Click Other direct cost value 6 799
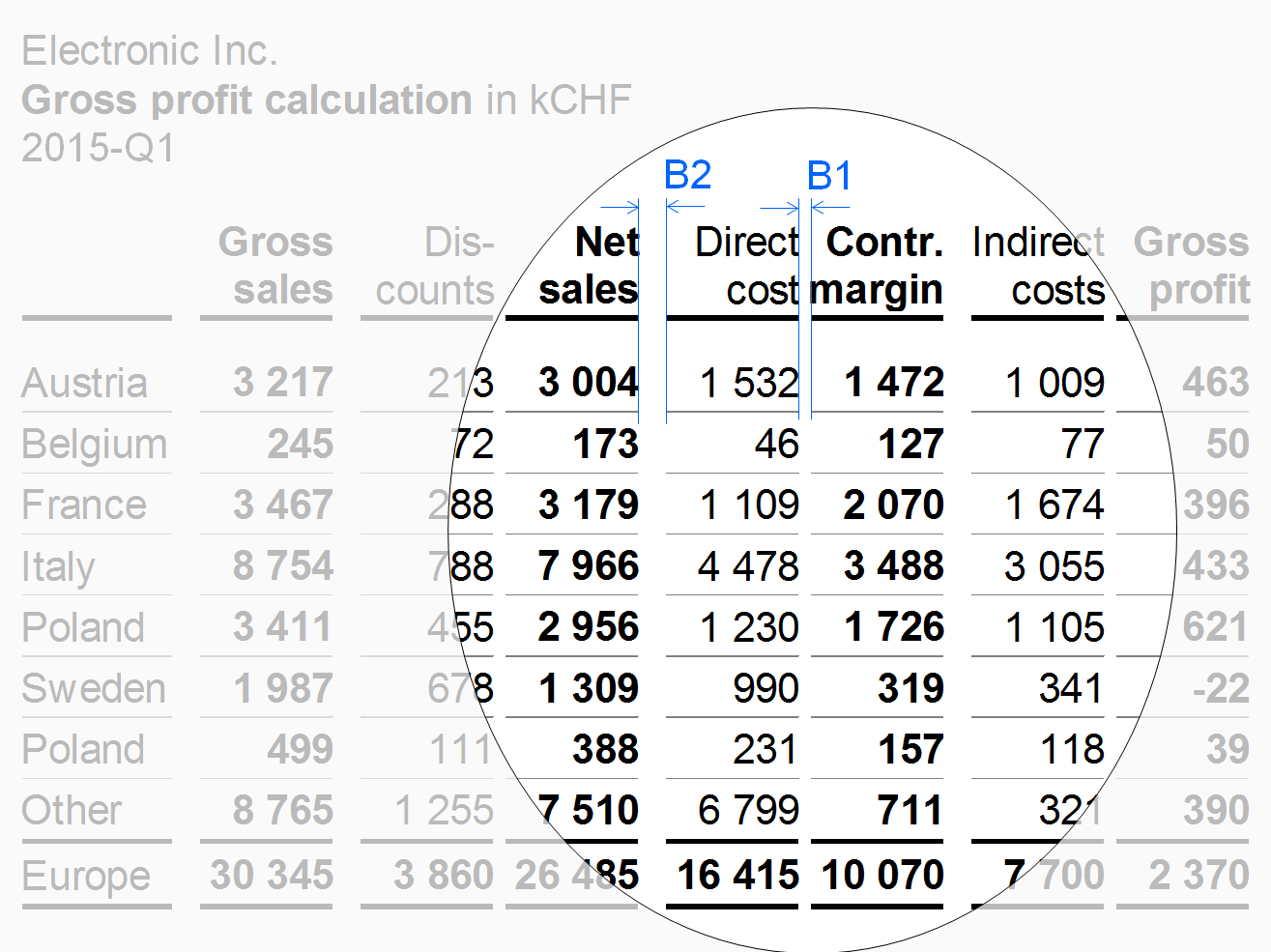The image size is (1271, 952). tap(748, 810)
